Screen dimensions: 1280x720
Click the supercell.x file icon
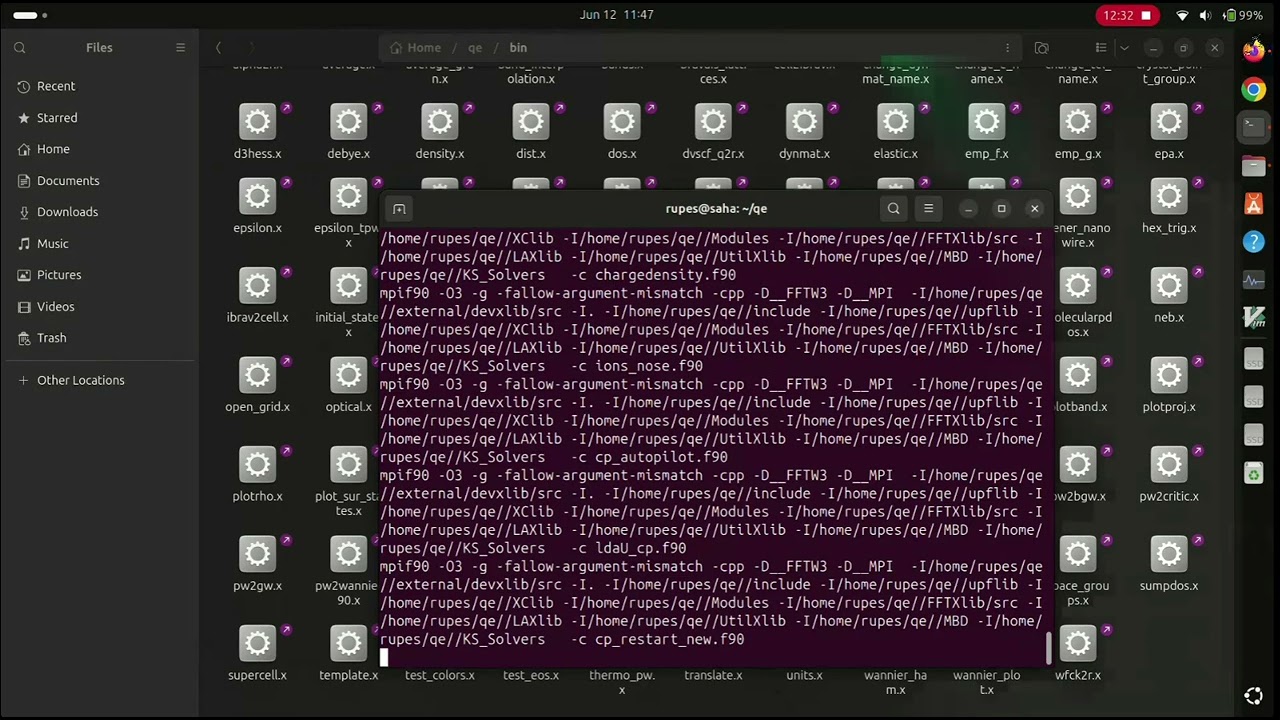257,643
